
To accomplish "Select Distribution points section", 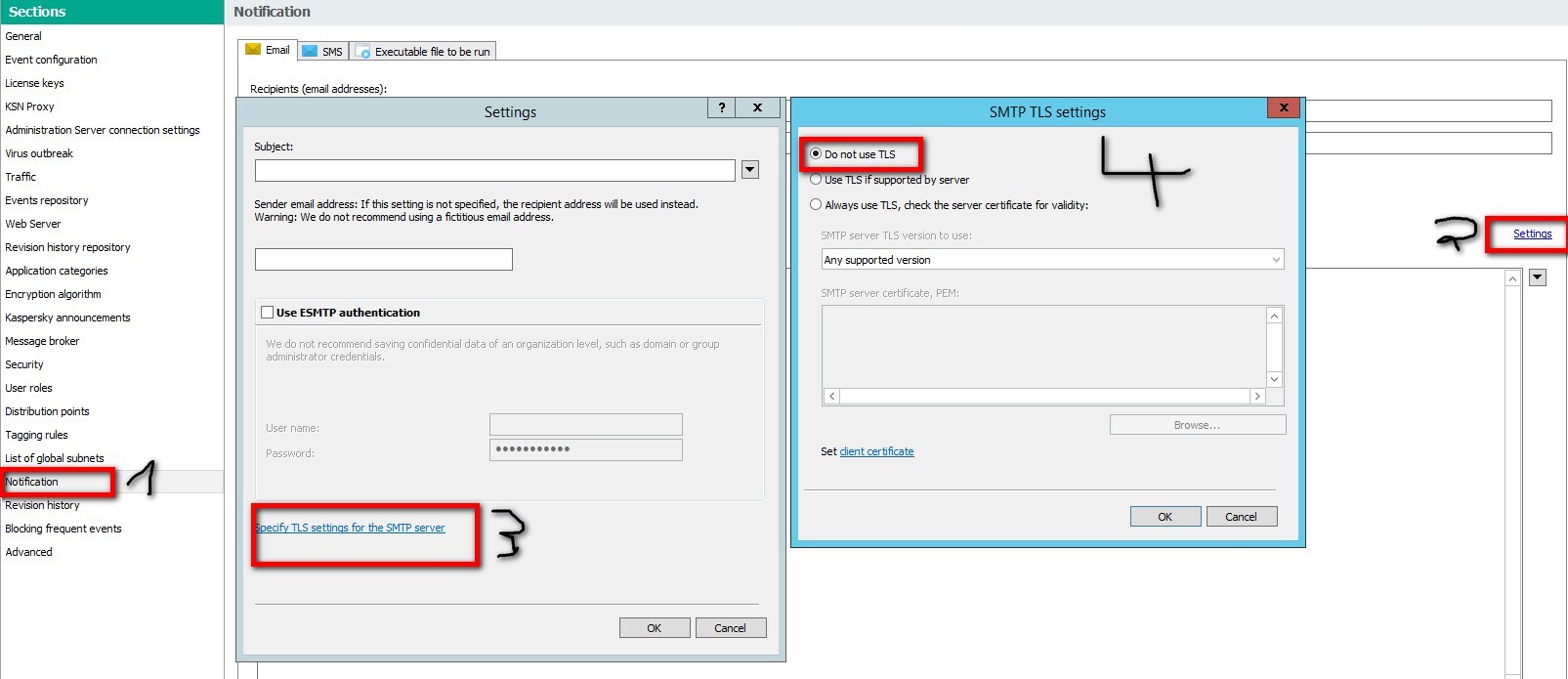I will tap(47, 411).
